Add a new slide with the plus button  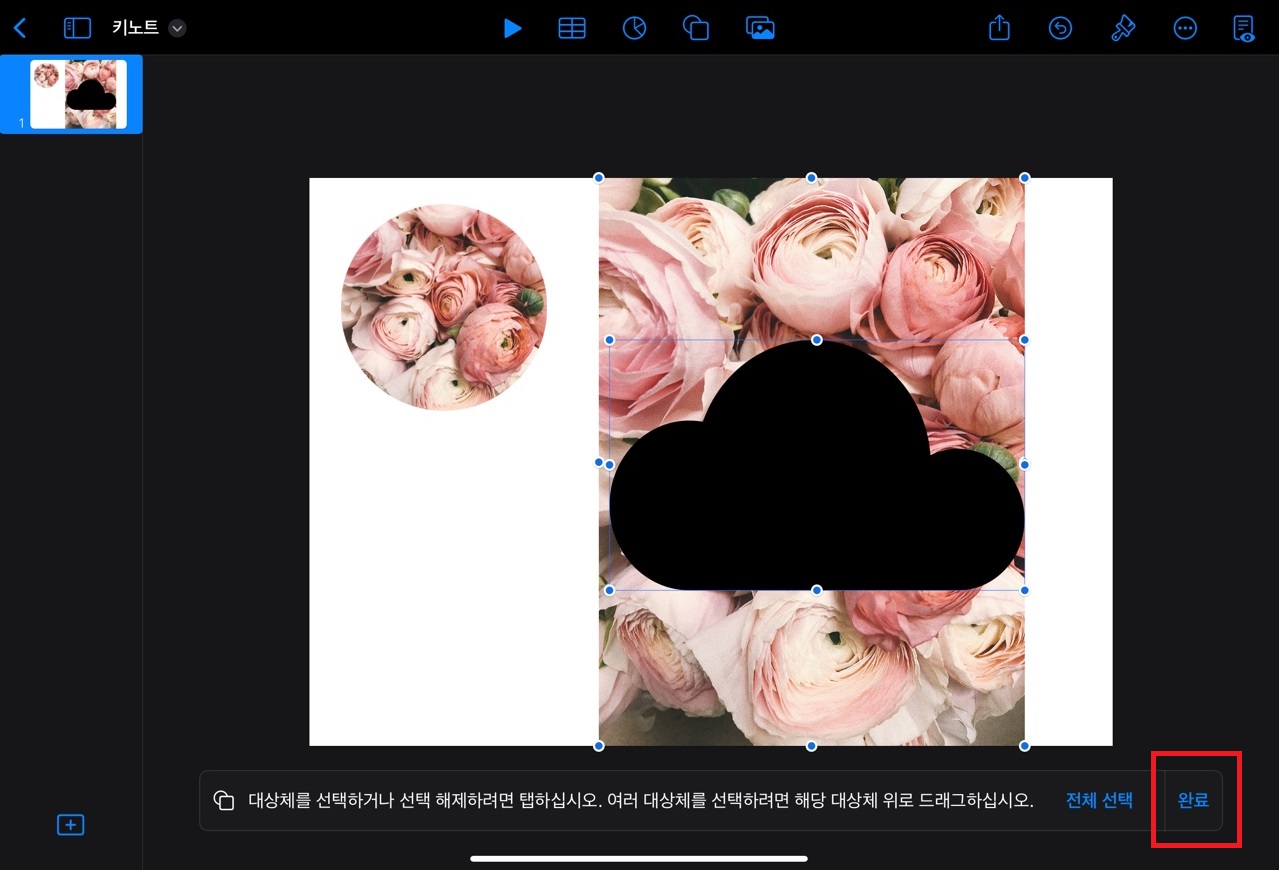pos(70,825)
